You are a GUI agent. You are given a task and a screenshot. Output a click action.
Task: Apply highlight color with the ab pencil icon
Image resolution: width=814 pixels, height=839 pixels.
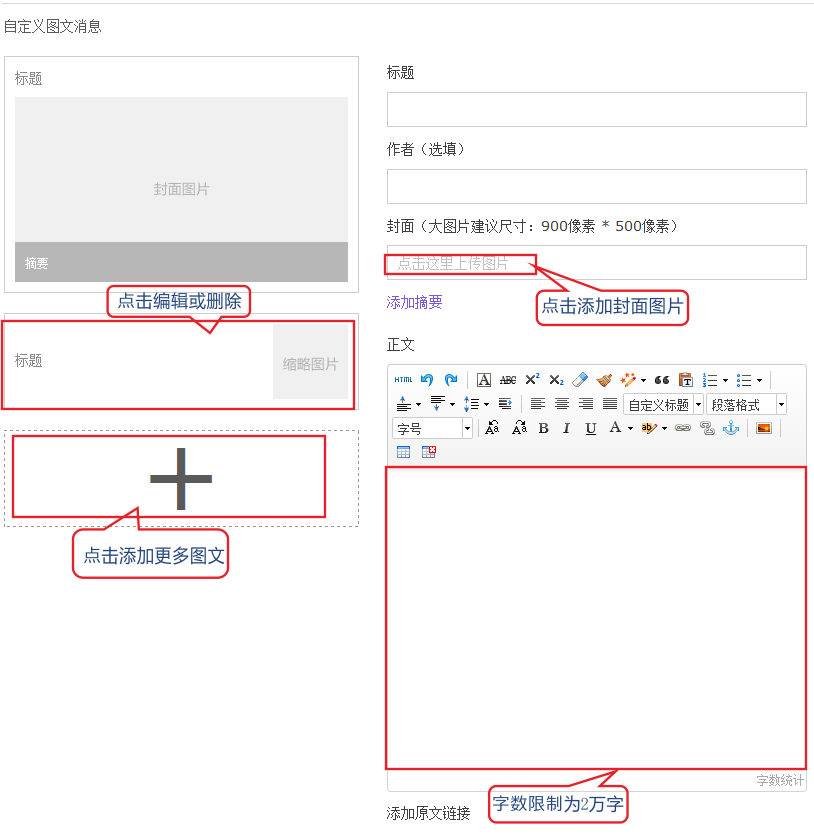click(x=649, y=428)
